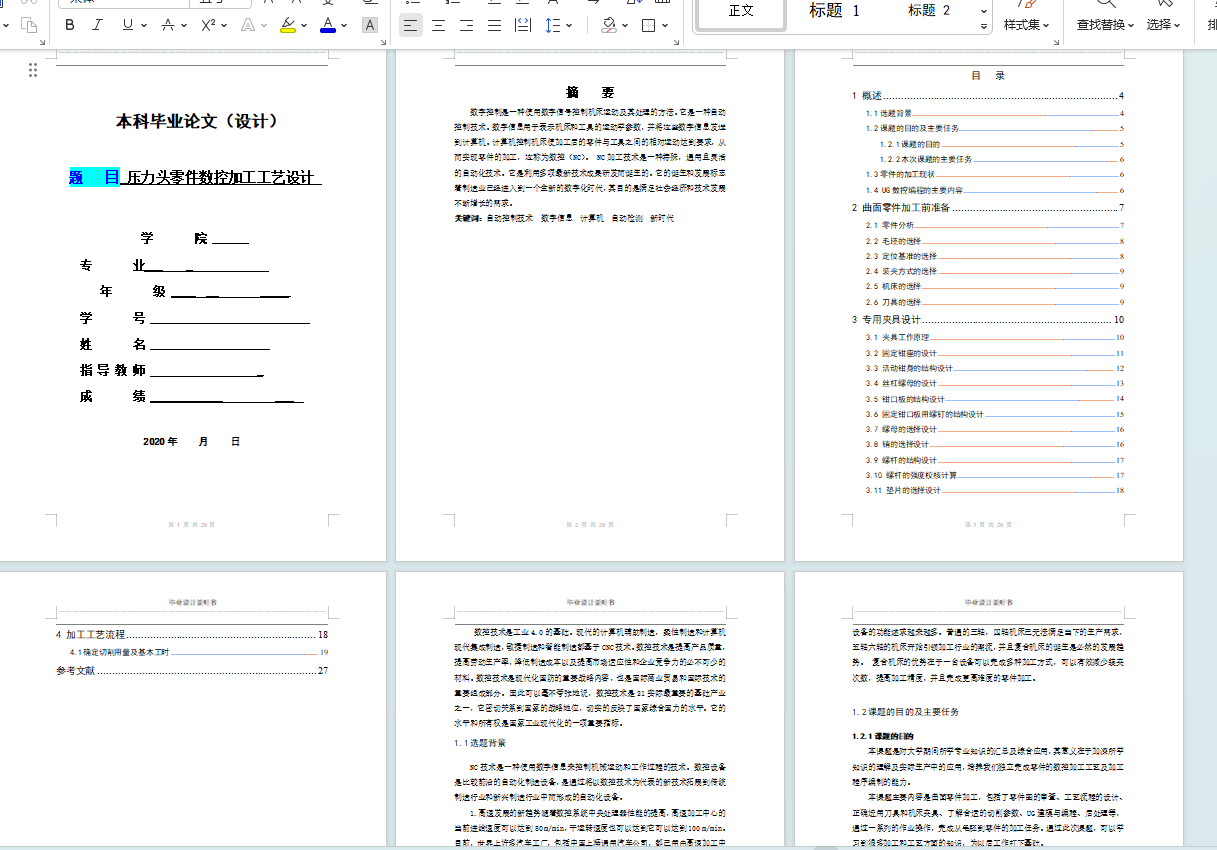Toggle bold formatting
The width and height of the screenshot is (1217, 850).
coord(69,25)
